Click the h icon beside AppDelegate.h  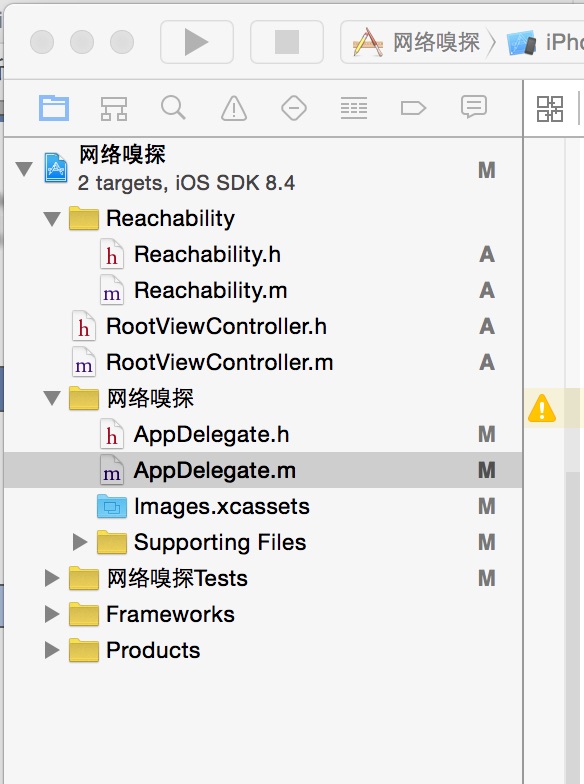point(112,434)
